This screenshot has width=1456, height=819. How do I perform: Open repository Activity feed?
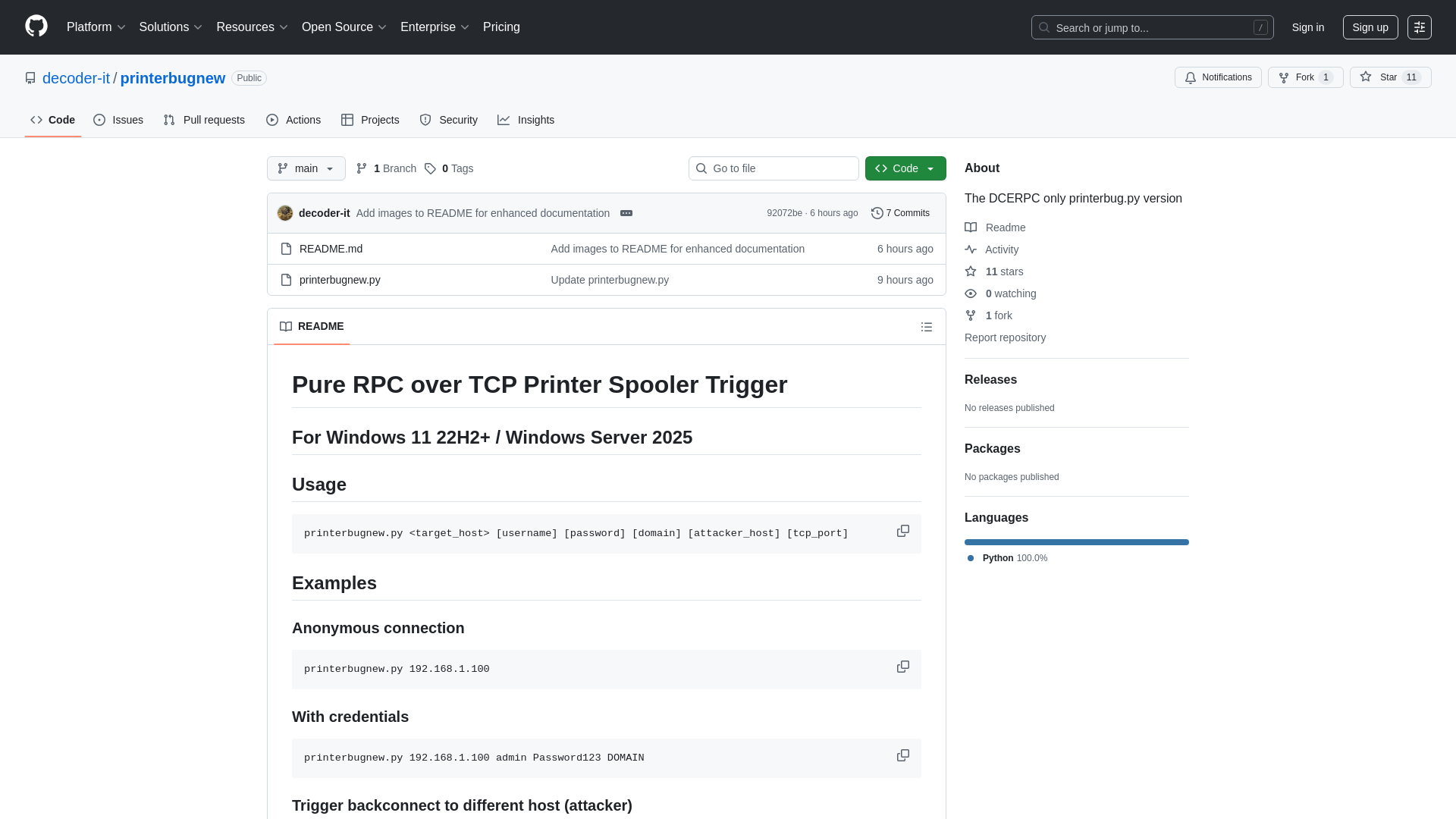coord(1001,249)
